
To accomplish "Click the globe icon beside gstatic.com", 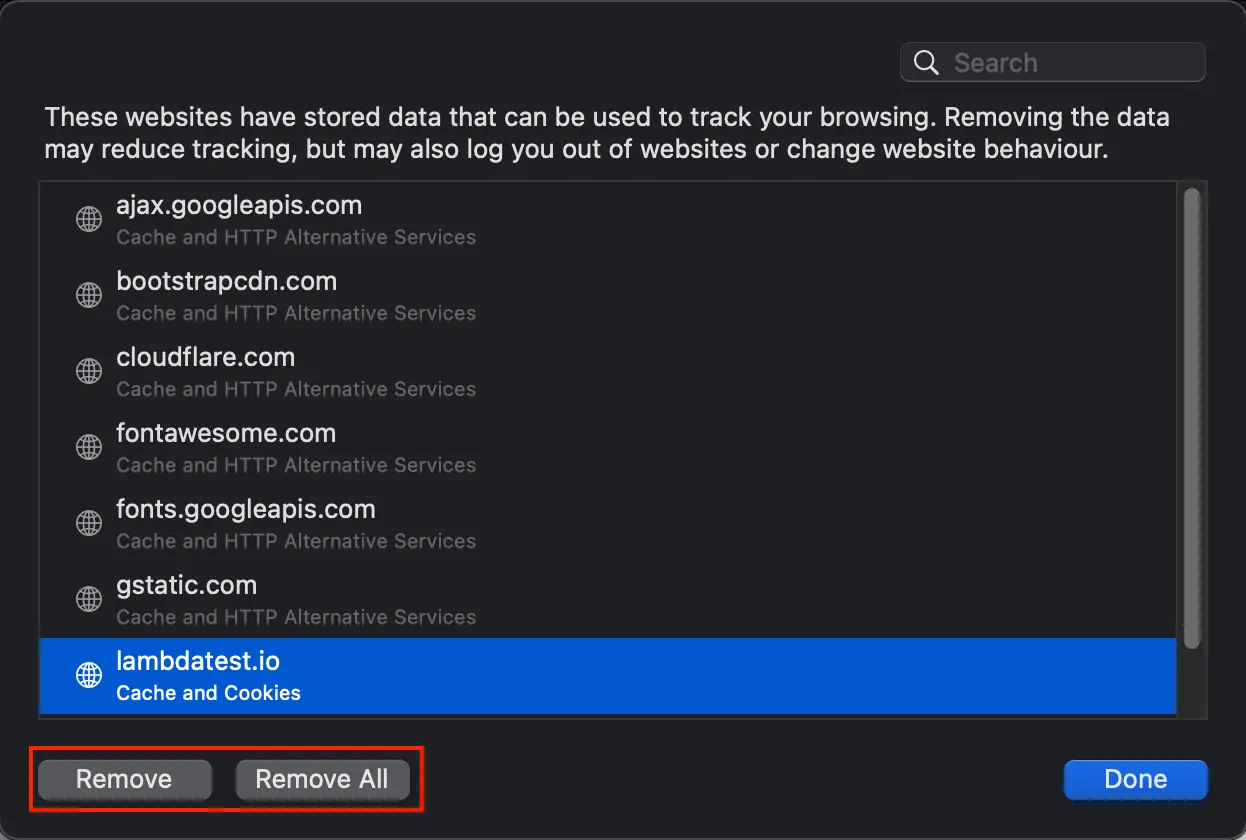I will point(88,599).
